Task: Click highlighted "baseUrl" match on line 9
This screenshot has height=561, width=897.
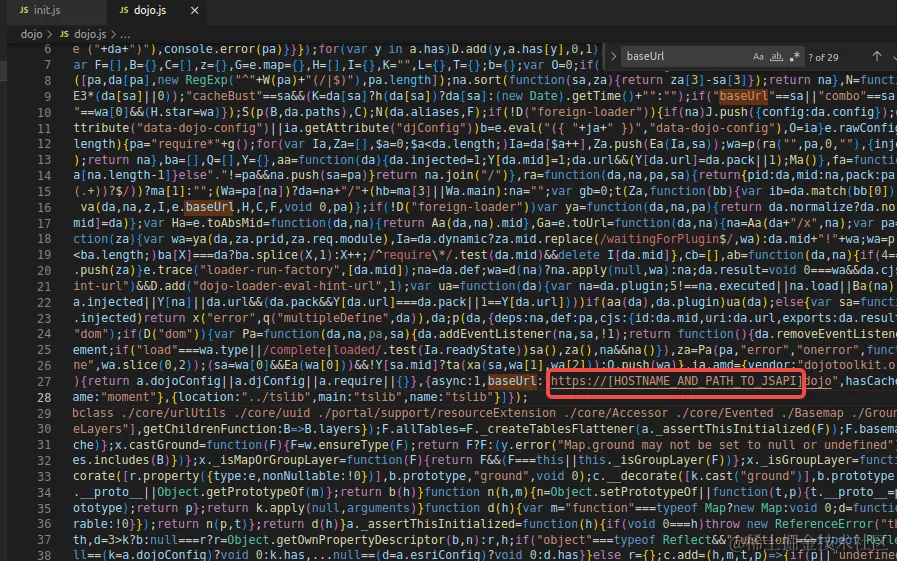Action: pyautogui.click(x=744, y=96)
